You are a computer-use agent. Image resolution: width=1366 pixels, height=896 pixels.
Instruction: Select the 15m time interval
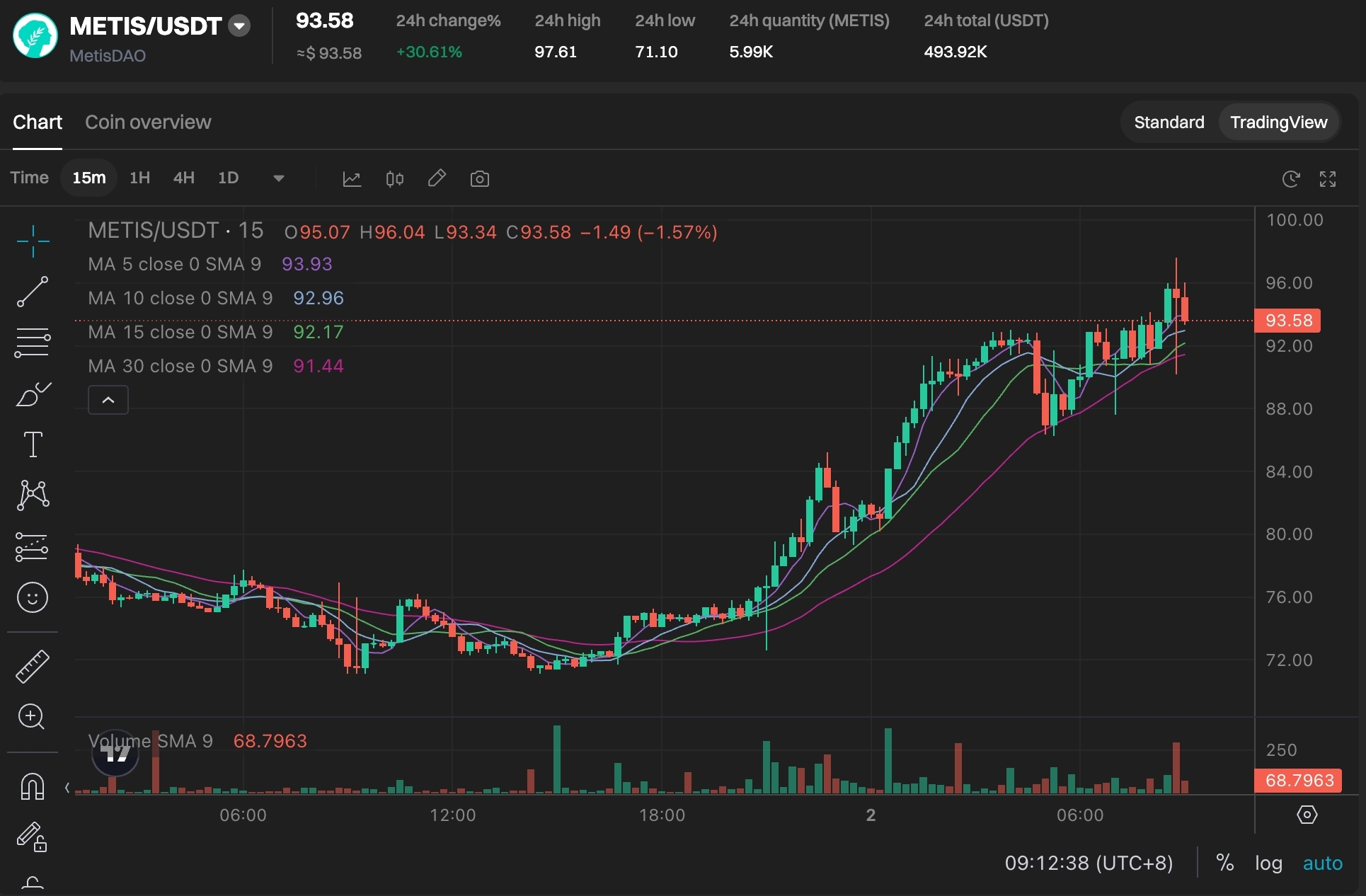tap(89, 178)
